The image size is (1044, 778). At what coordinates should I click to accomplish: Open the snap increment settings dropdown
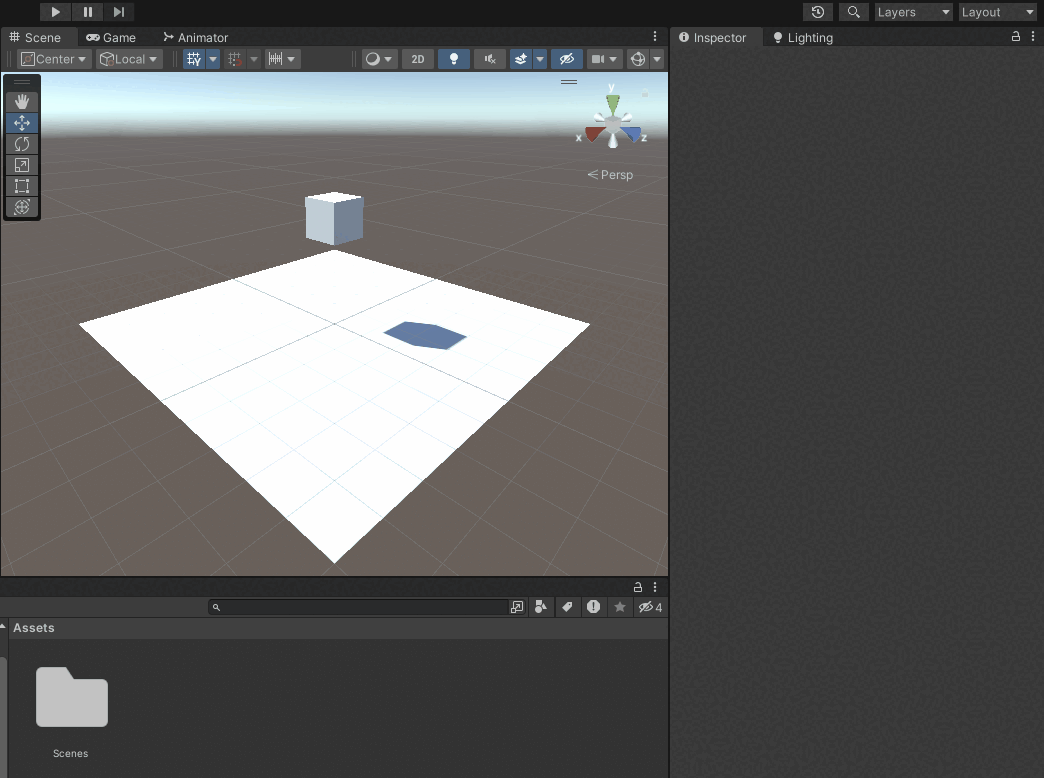coord(282,59)
